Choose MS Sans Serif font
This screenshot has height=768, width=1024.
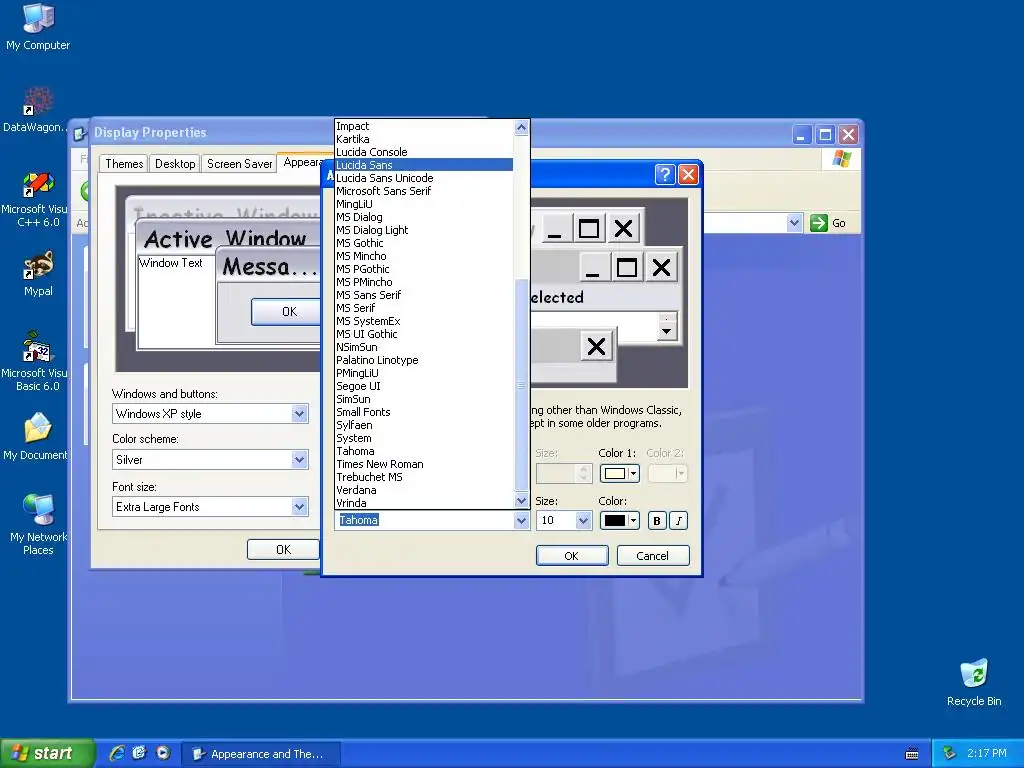pyautogui.click(x=424, y=295)
